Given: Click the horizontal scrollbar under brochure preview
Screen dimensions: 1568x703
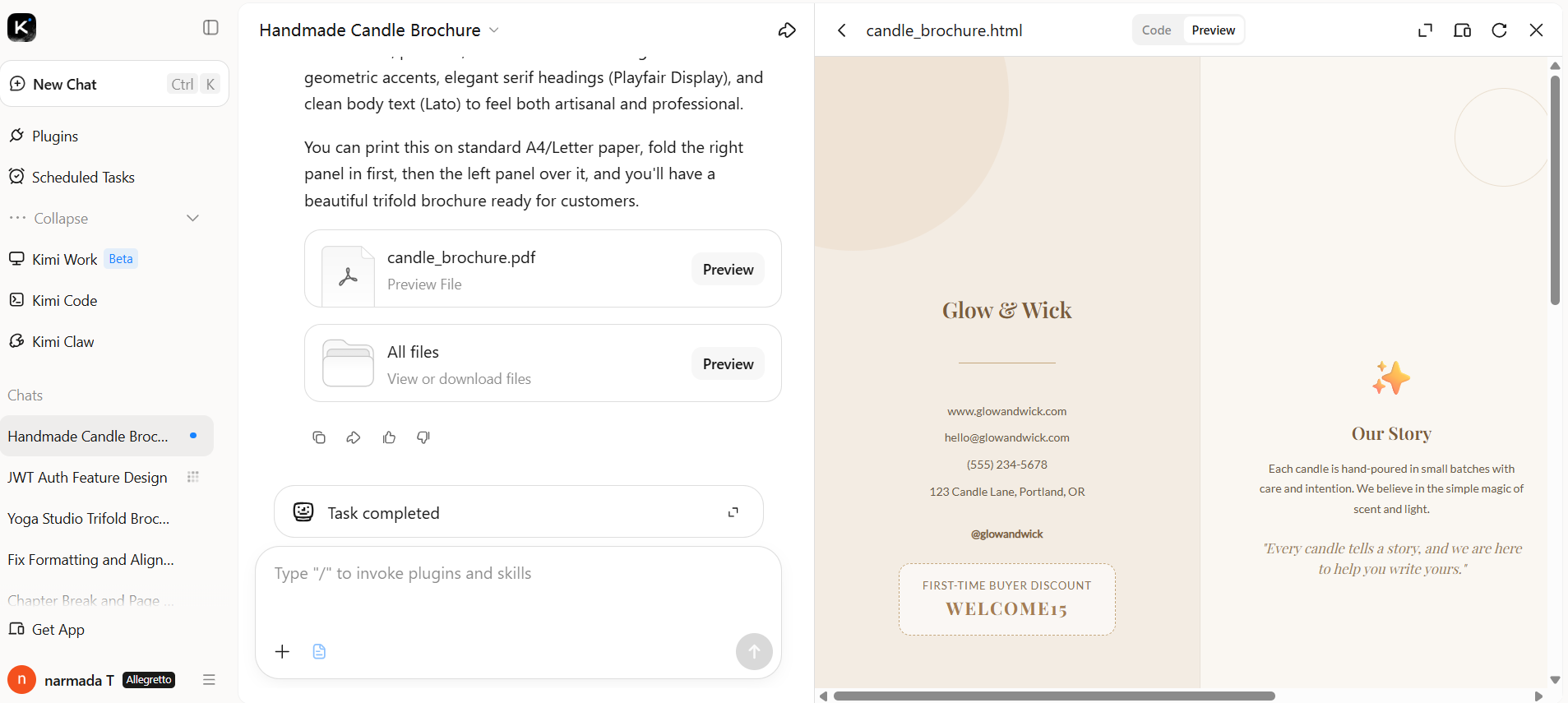Looking at the screenshot, I should [x=1054, y=696].
